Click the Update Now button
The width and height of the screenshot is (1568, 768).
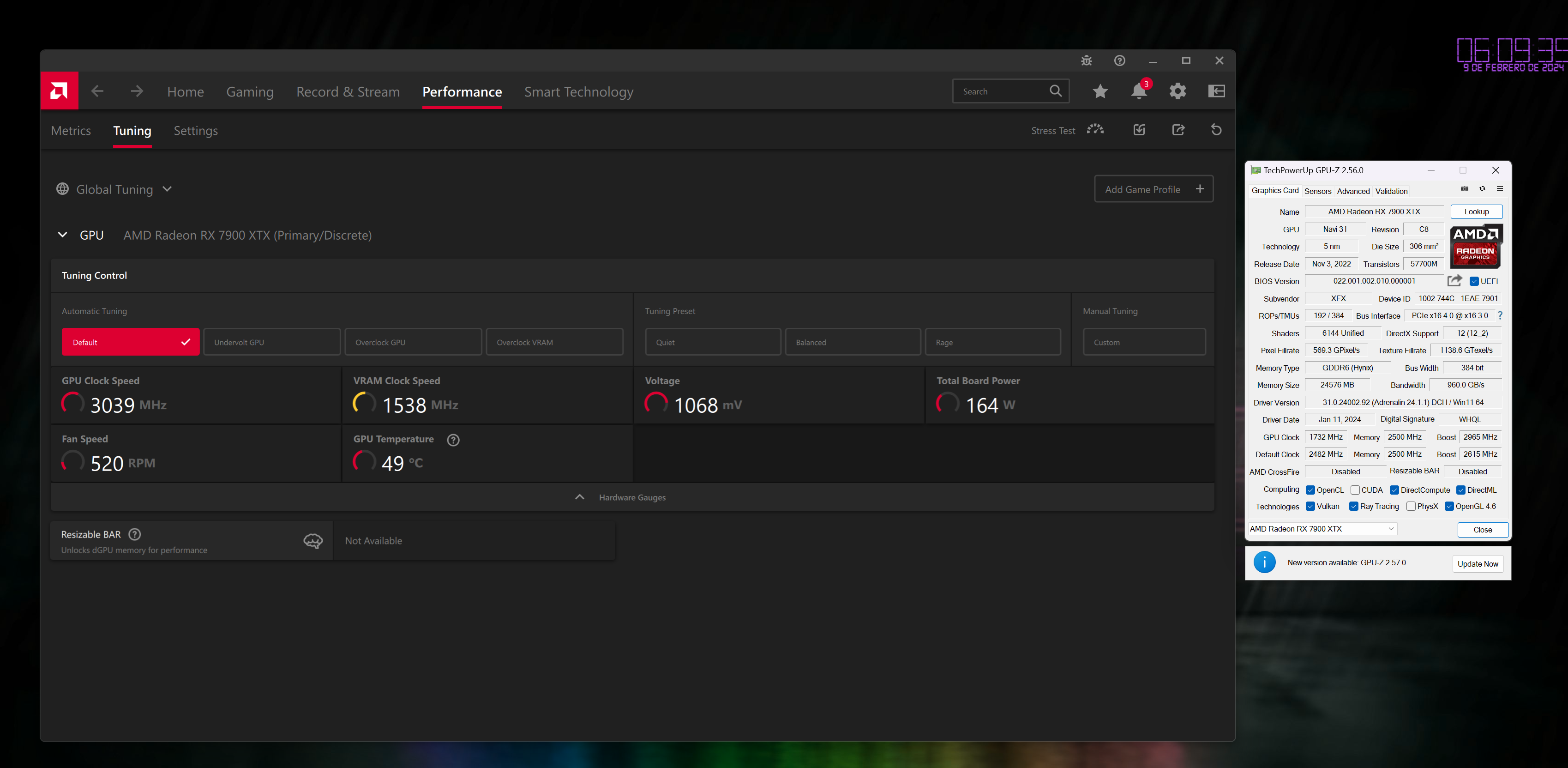tap(1478, 564)
